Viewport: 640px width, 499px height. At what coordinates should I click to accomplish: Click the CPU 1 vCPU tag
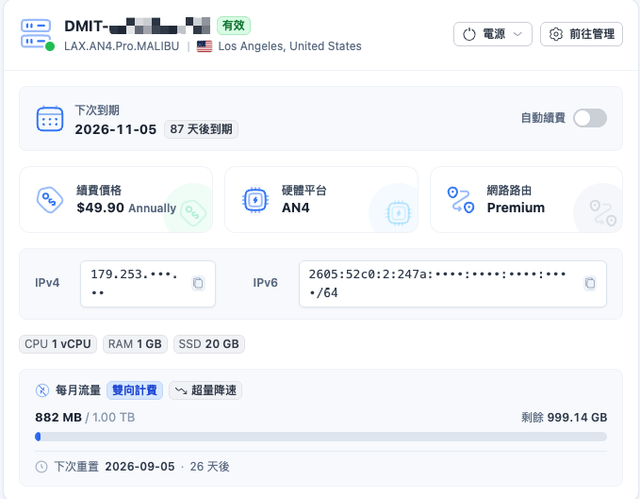[58, 344]
